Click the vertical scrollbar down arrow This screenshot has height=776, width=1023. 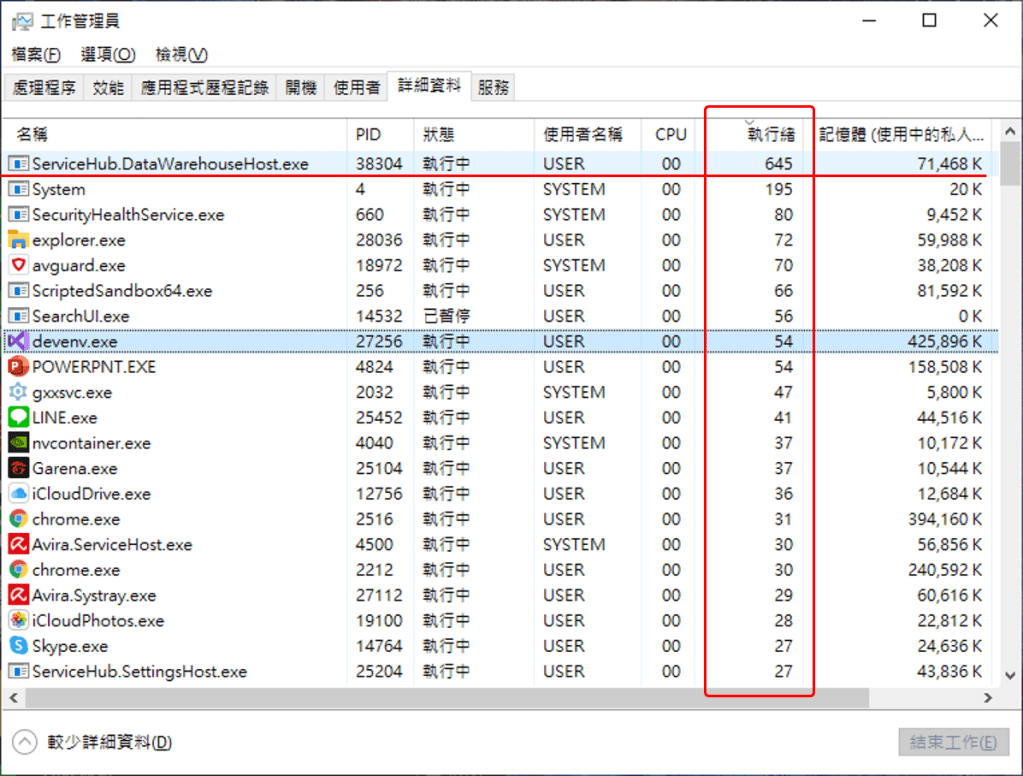pos(1009,676)
